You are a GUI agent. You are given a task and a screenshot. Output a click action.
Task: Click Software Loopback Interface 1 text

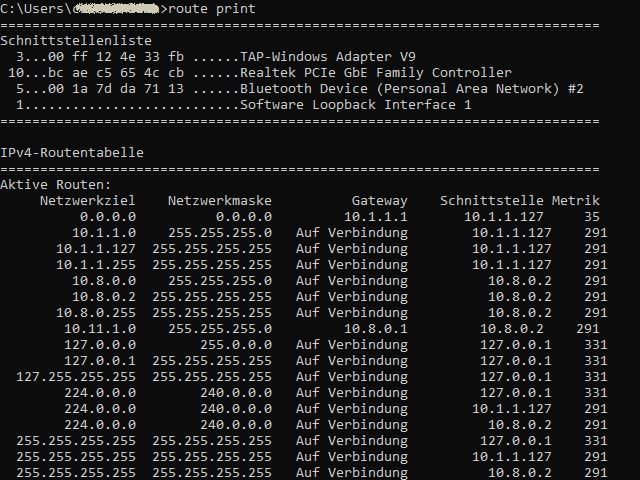(356, 105)
